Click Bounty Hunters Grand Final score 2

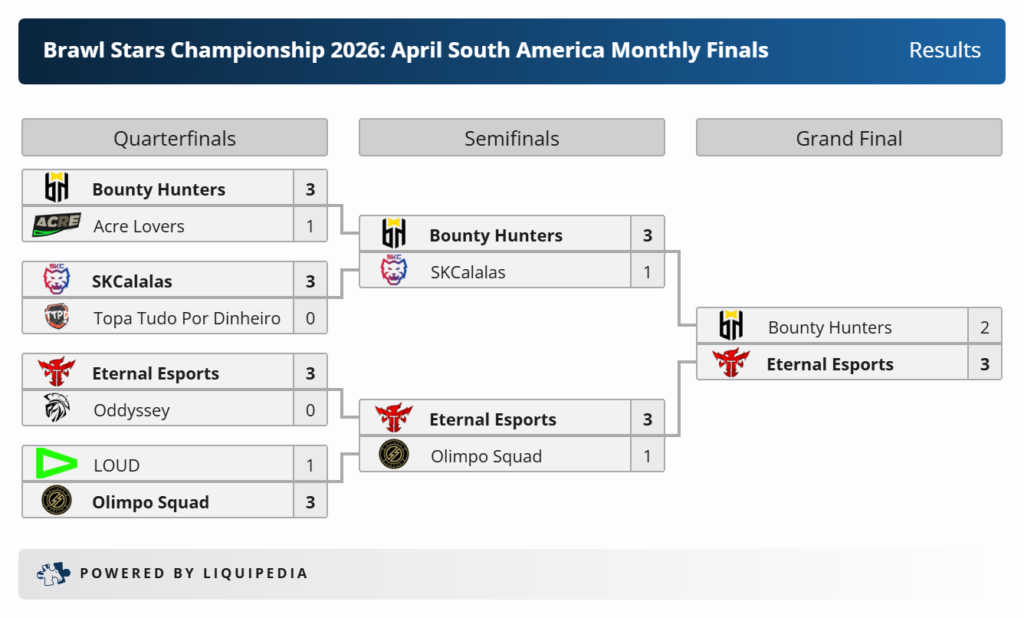point(985,327)
